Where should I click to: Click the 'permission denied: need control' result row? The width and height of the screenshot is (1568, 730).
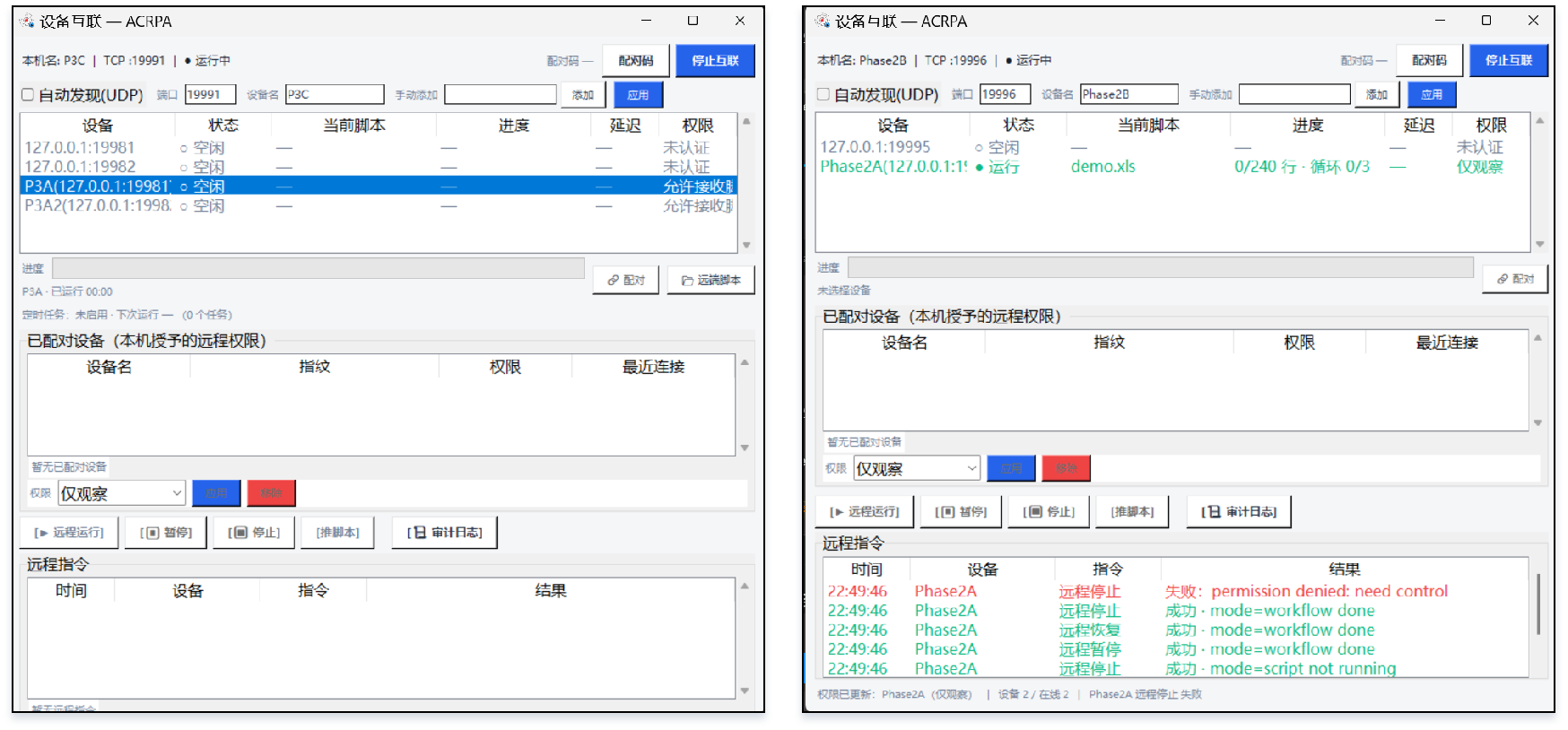1175,591
